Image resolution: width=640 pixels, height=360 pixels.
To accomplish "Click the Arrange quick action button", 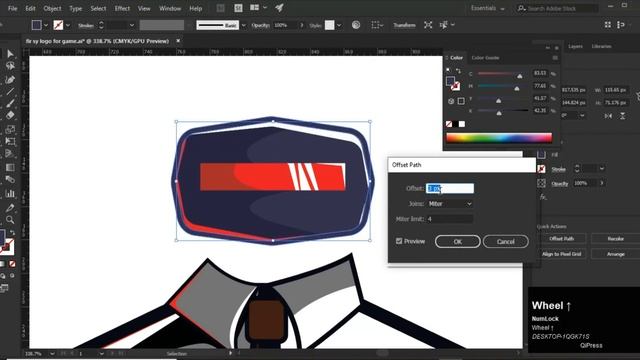I will pyautogui.click(x=616, y=254).
